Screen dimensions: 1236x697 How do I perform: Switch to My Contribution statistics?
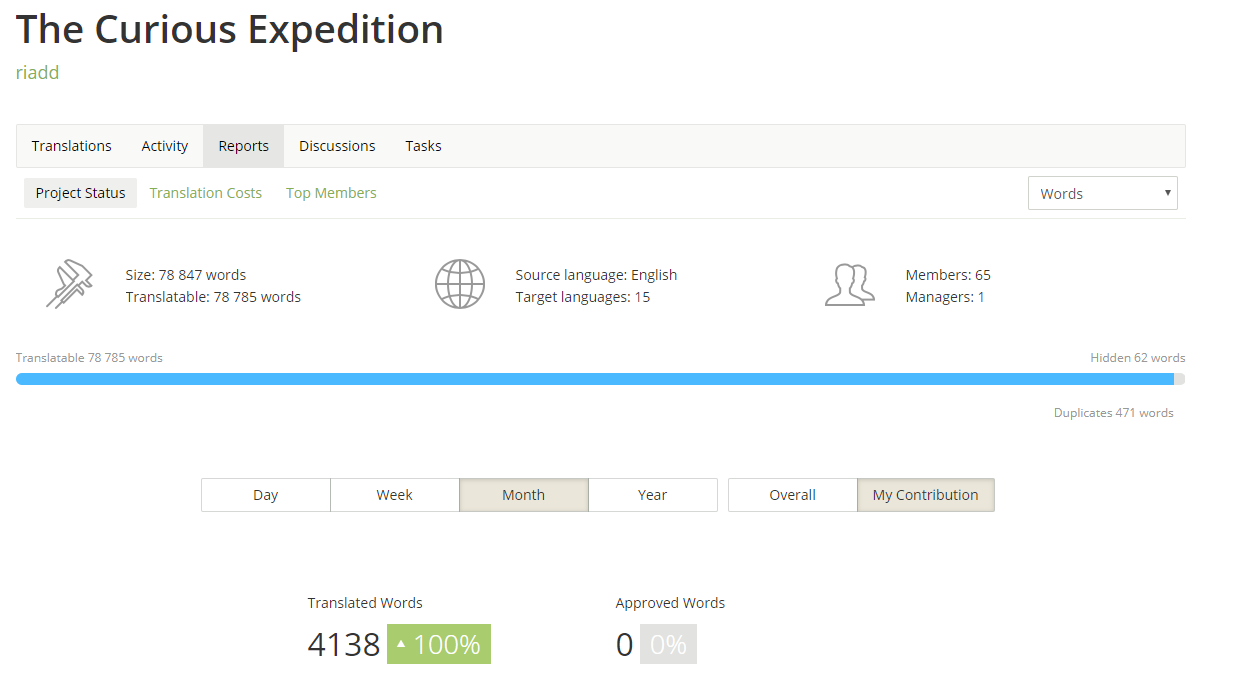pos(926,495)
